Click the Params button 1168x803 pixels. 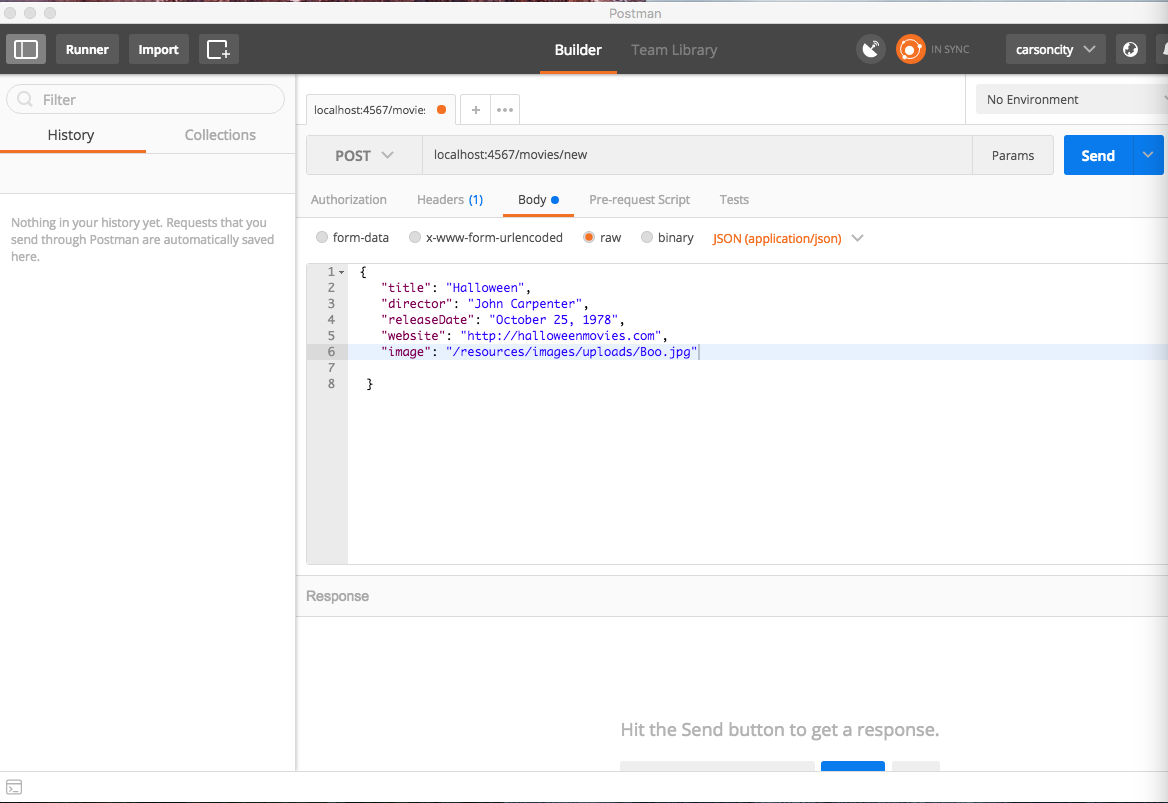(x=1012, y=155)
